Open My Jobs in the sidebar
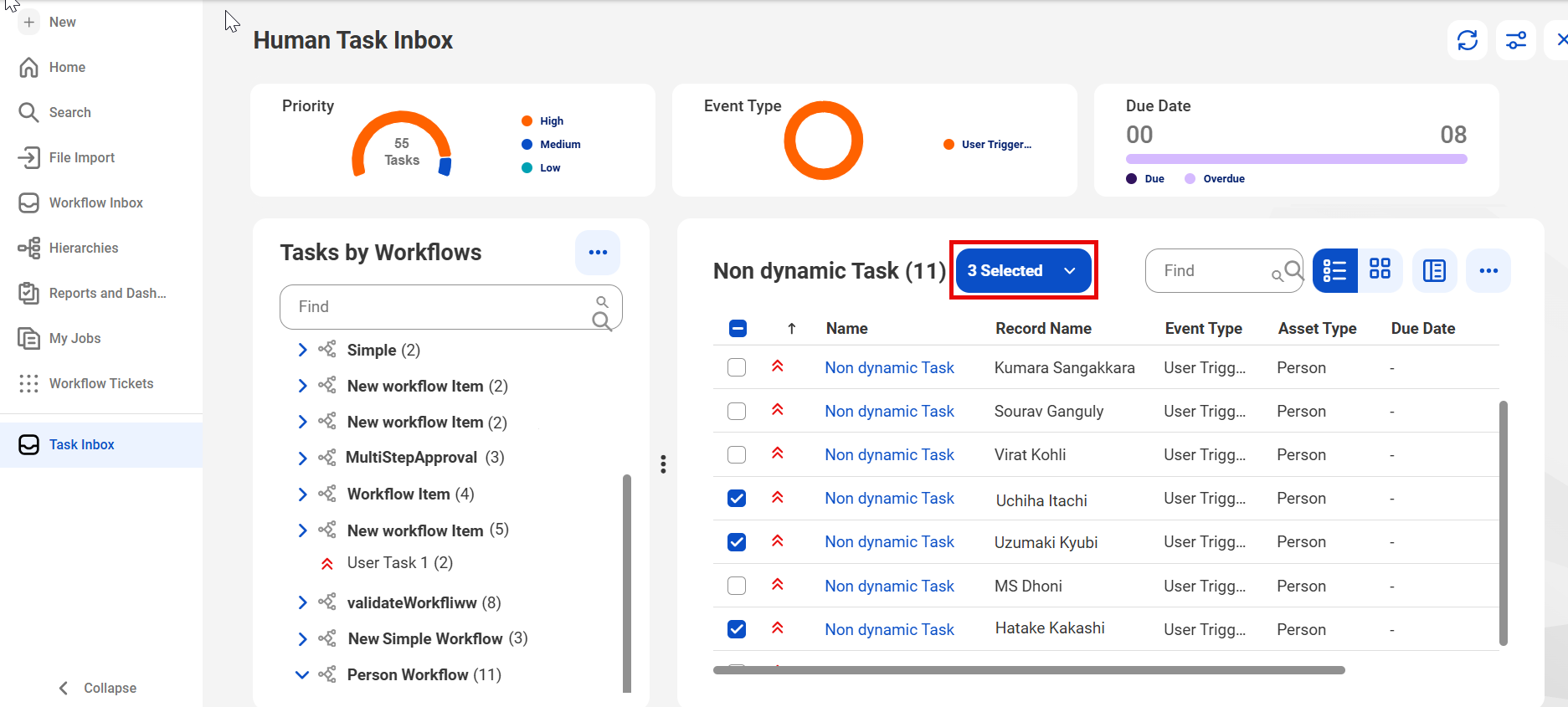This screenshot has width=1568, height=707. [75, 338]
